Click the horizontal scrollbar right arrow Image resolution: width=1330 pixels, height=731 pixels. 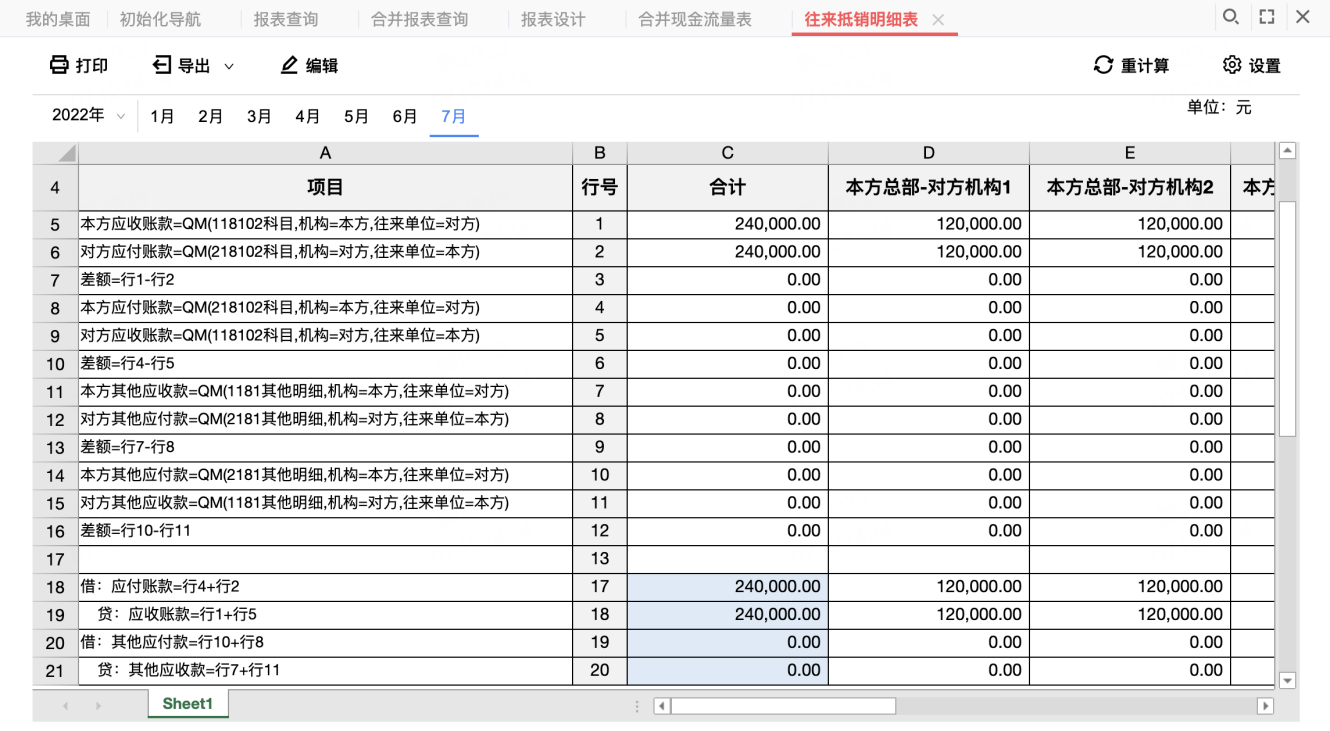tap(1266, 706)
